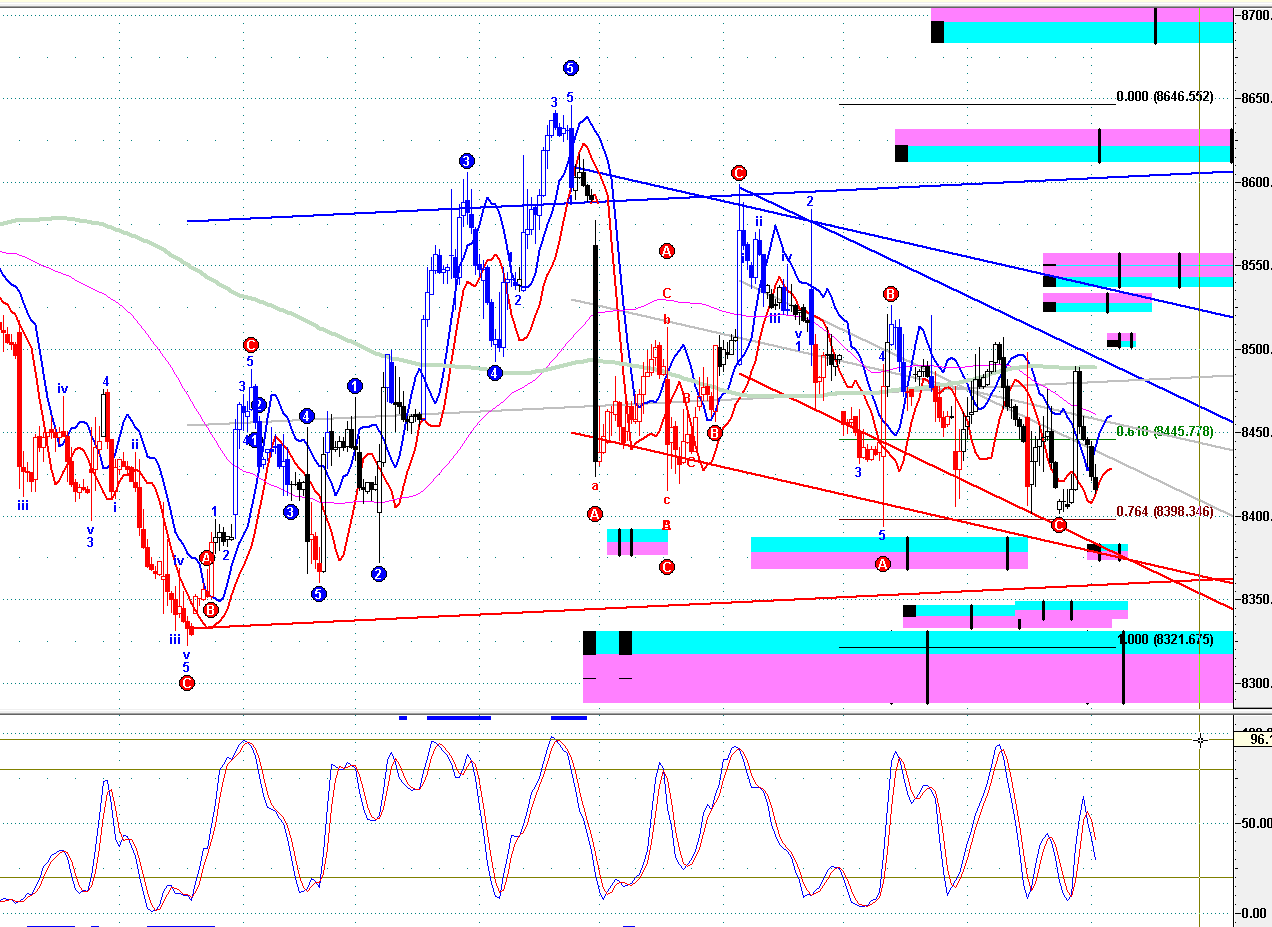
Task: Click the red circled C at bottom-left low
Action: pos(186,683)
